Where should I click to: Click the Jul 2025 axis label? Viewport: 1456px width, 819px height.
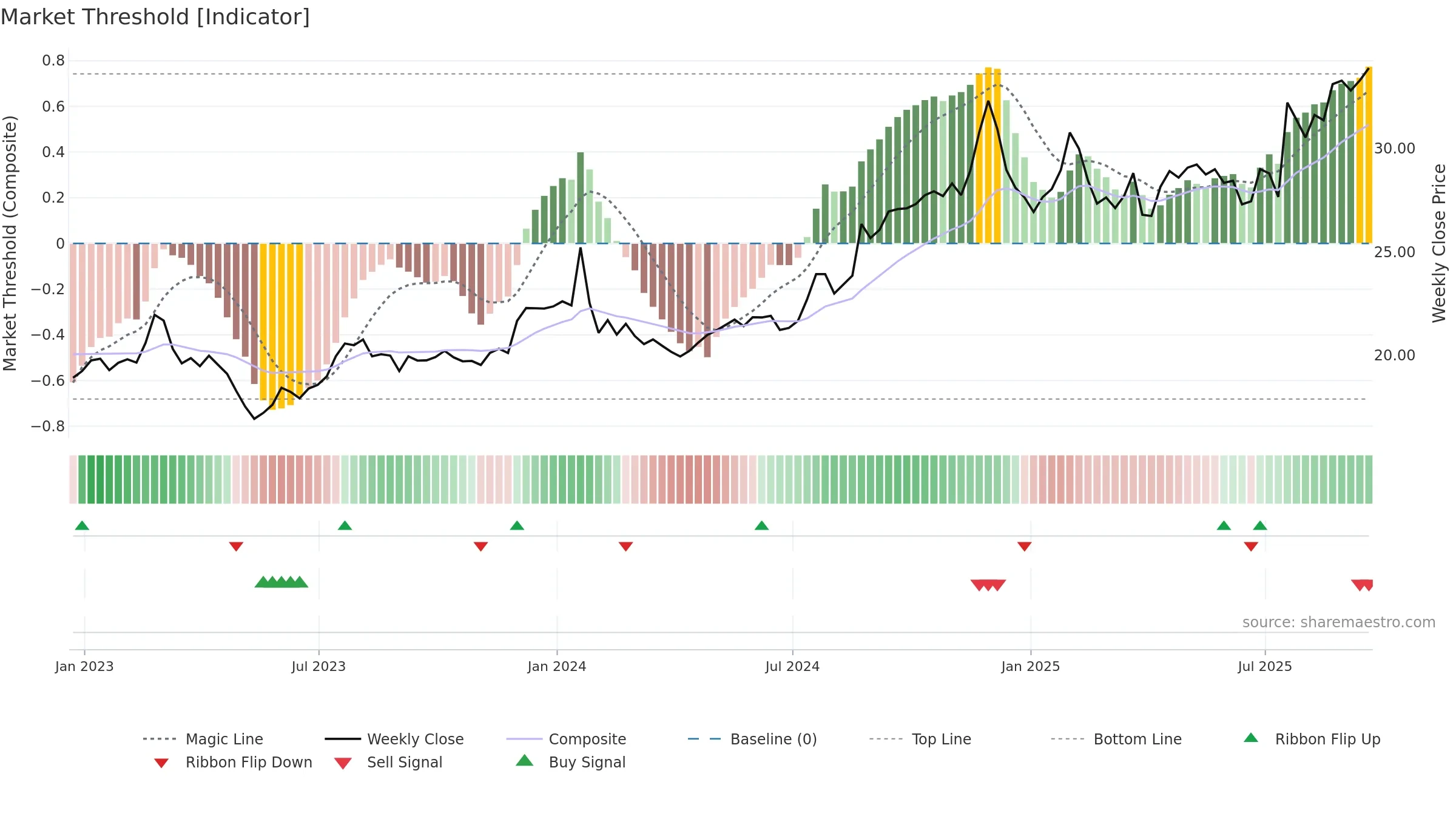pyautogui.click(x=1265, y=666)
